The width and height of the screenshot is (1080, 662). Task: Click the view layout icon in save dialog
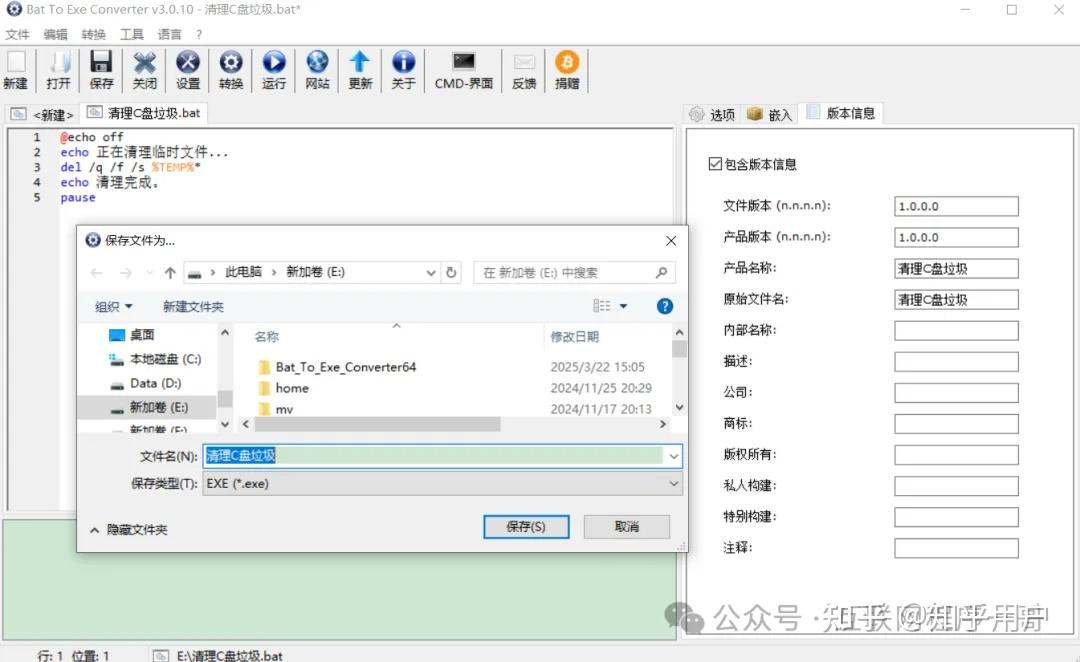click(602, 306)
